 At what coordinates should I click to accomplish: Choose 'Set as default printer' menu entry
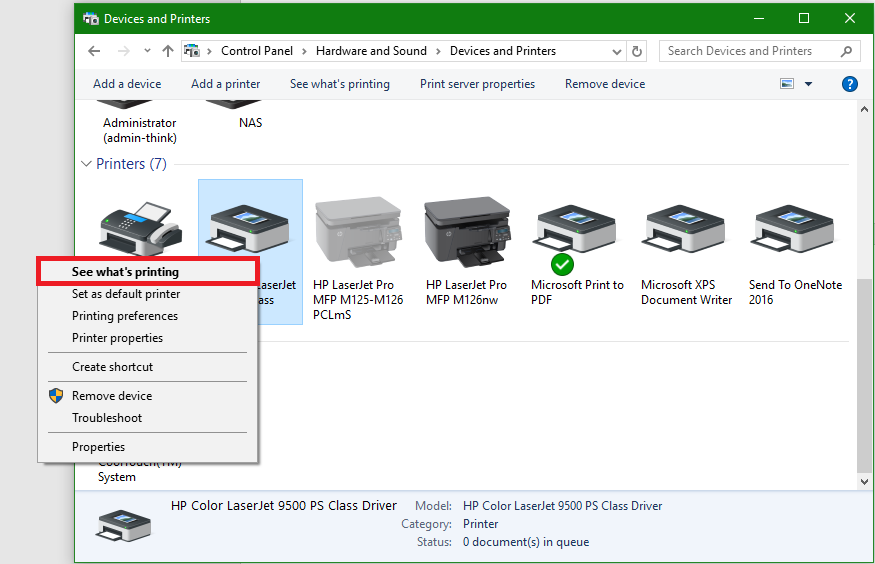[126, 294]
